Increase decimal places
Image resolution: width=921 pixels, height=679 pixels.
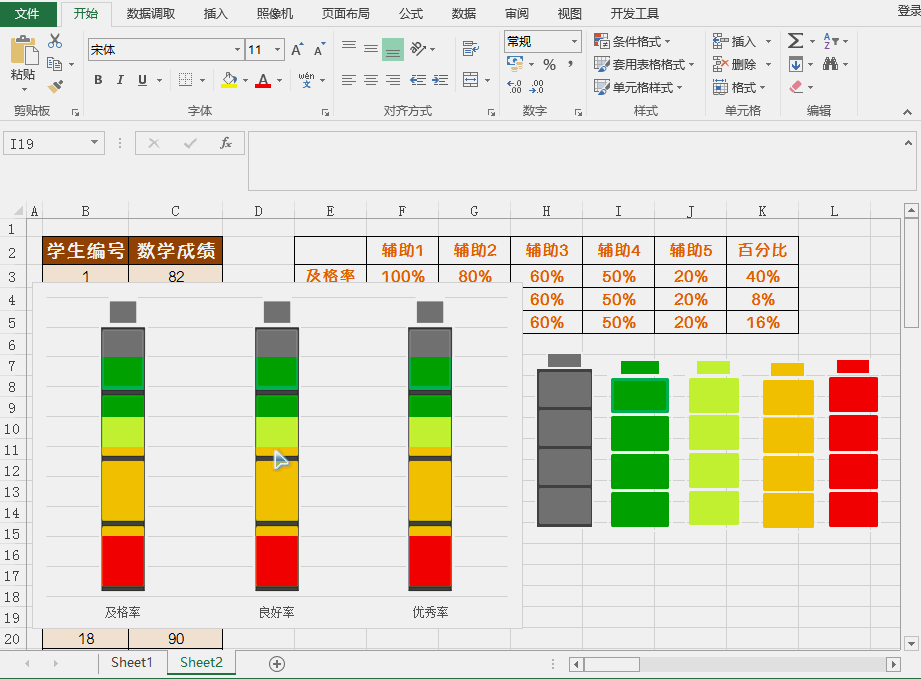[514, 87]
